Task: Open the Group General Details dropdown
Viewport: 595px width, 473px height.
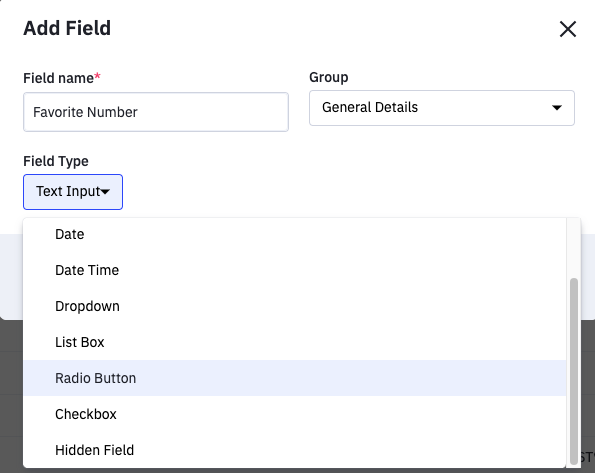Action: 442,108
